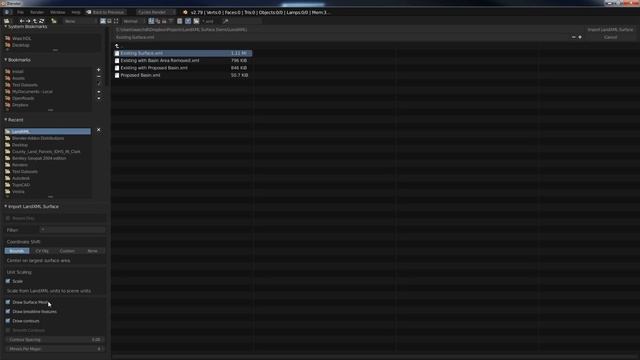Open the Render menu
Image resolution: width=640 pixels, height=360 pixels.
37,12
